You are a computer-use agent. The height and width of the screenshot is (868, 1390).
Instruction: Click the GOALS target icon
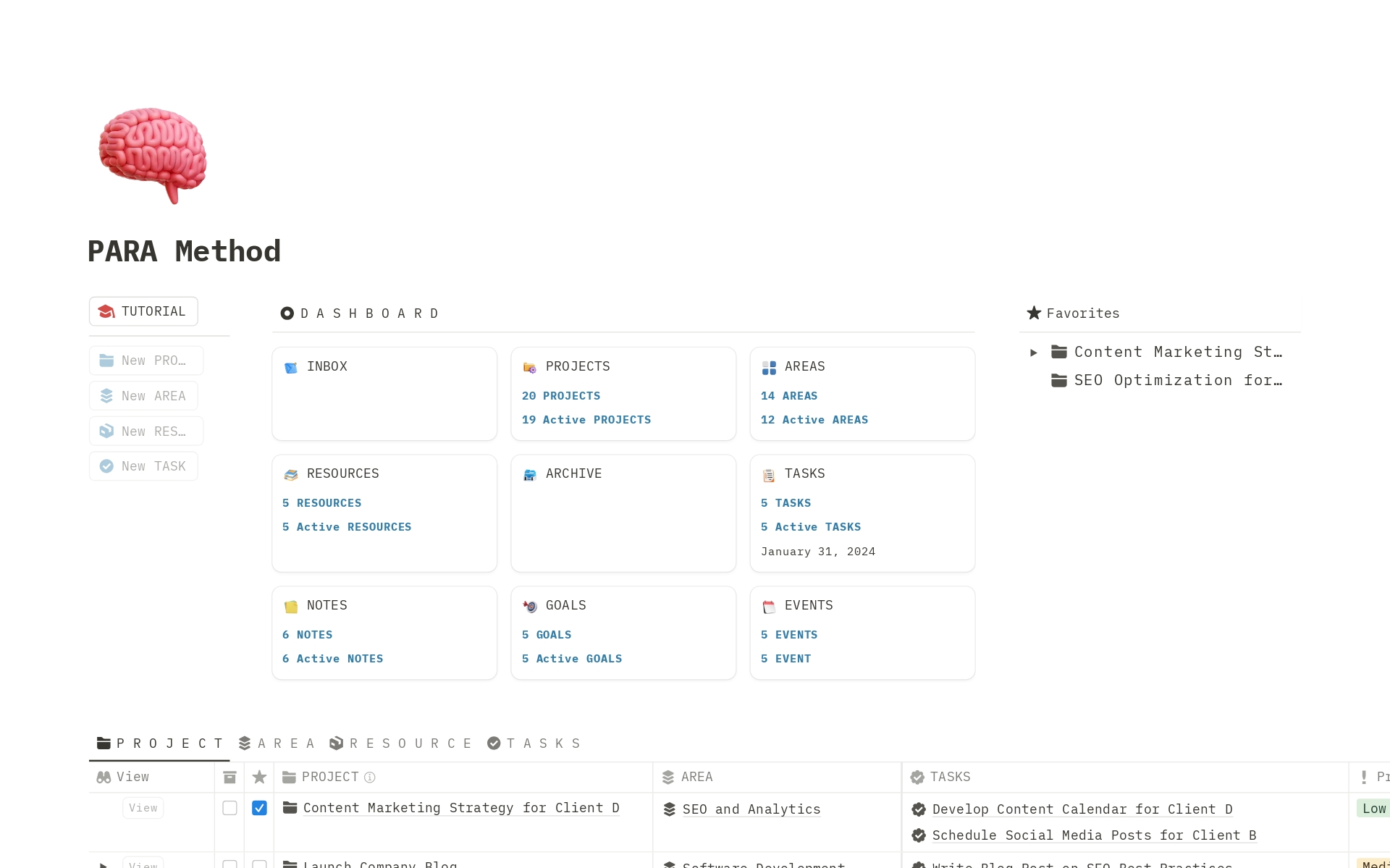pyautogui.click(x=530, y=606)
